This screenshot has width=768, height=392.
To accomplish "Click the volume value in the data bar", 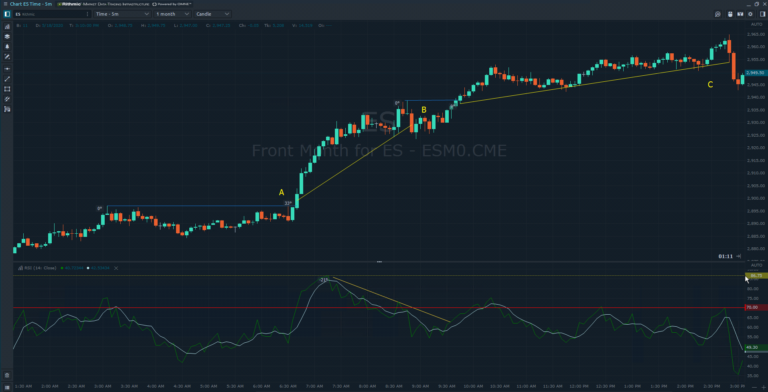I will [305, 25].
